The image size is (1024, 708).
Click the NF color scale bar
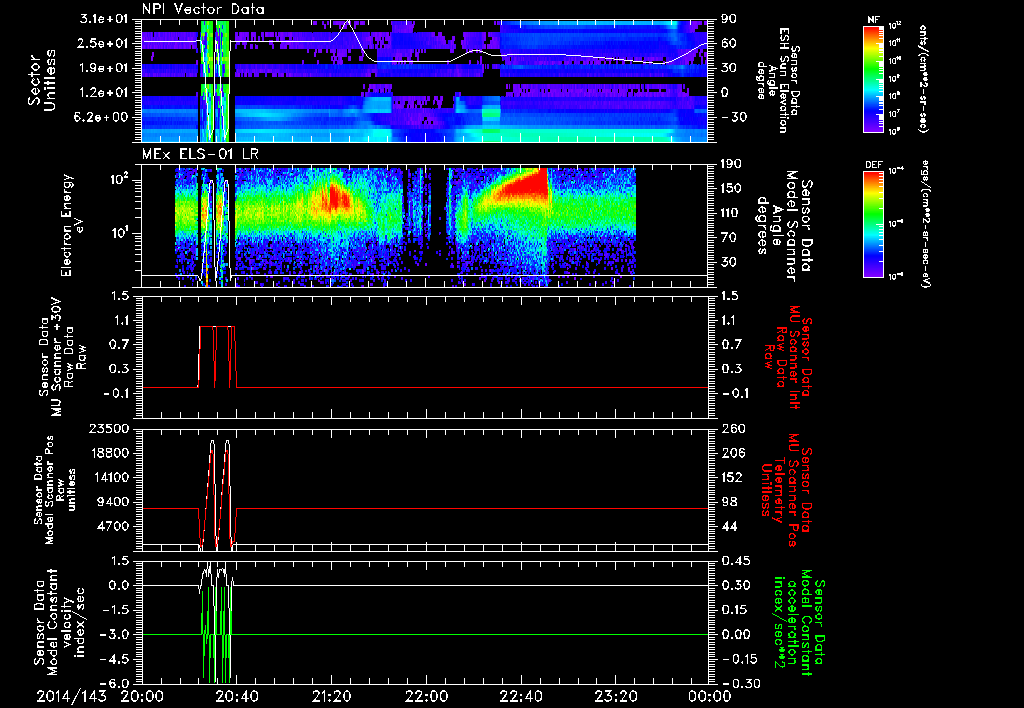pos(874,78)
